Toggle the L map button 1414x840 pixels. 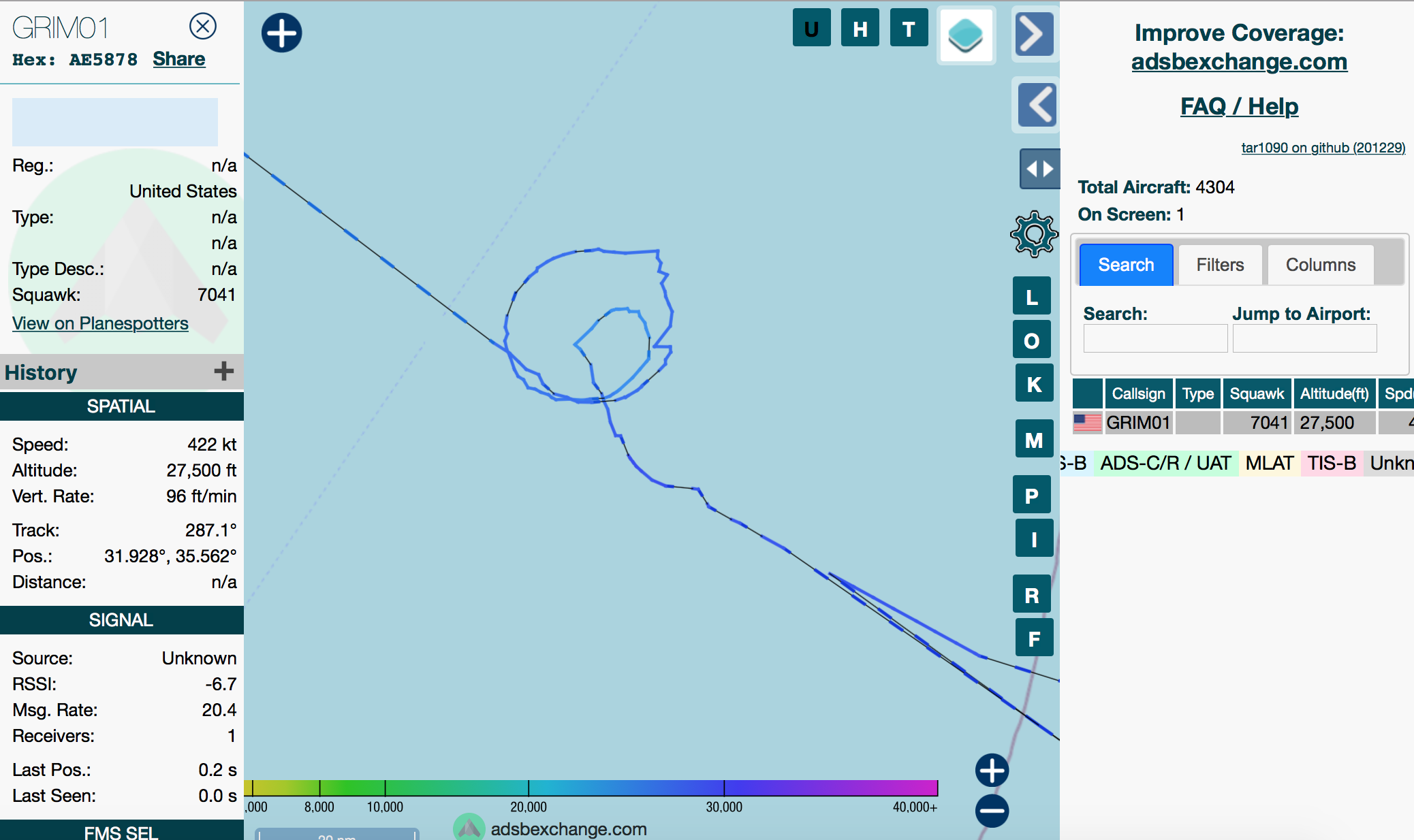click(1032, 296)
